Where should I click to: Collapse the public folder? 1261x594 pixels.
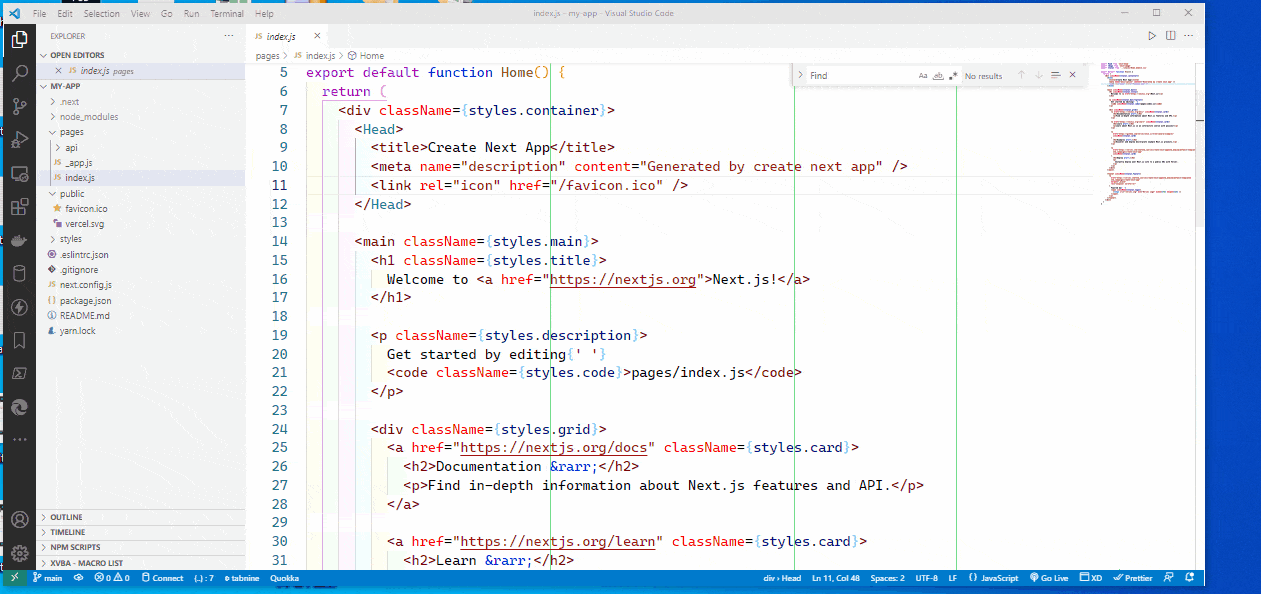(52, 193)
